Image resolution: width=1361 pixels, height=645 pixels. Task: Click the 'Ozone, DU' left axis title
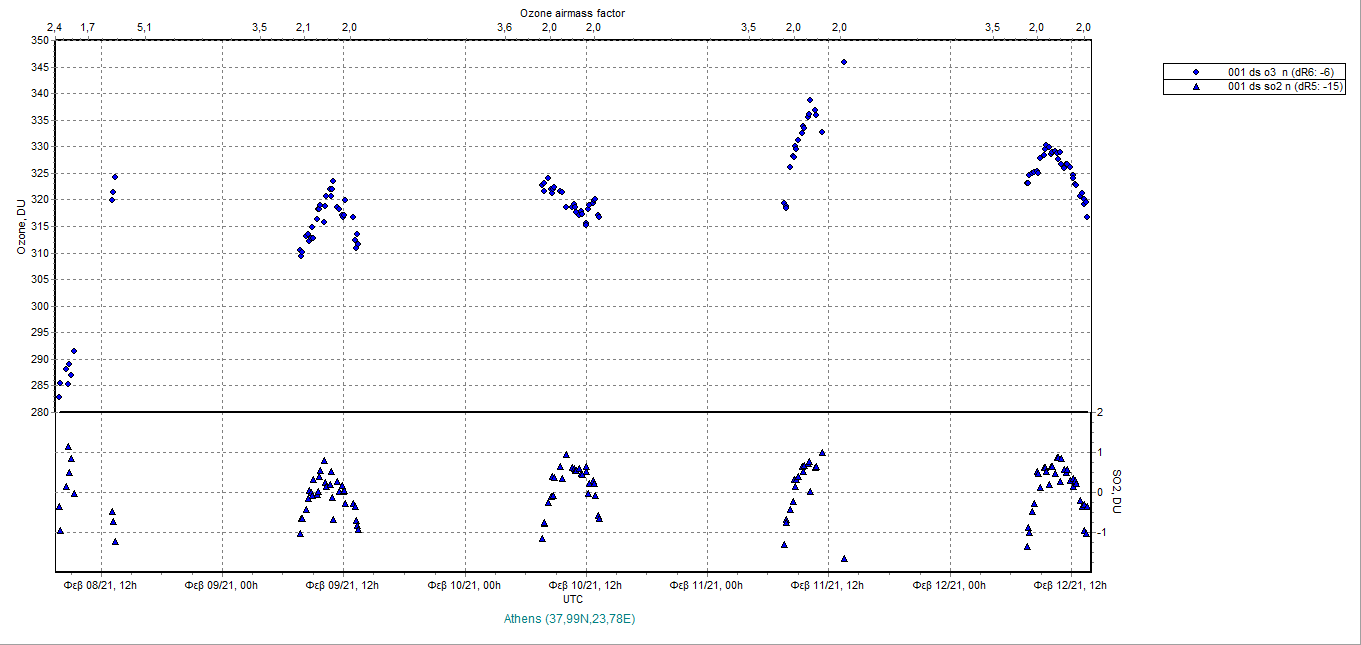coord(21,226)
